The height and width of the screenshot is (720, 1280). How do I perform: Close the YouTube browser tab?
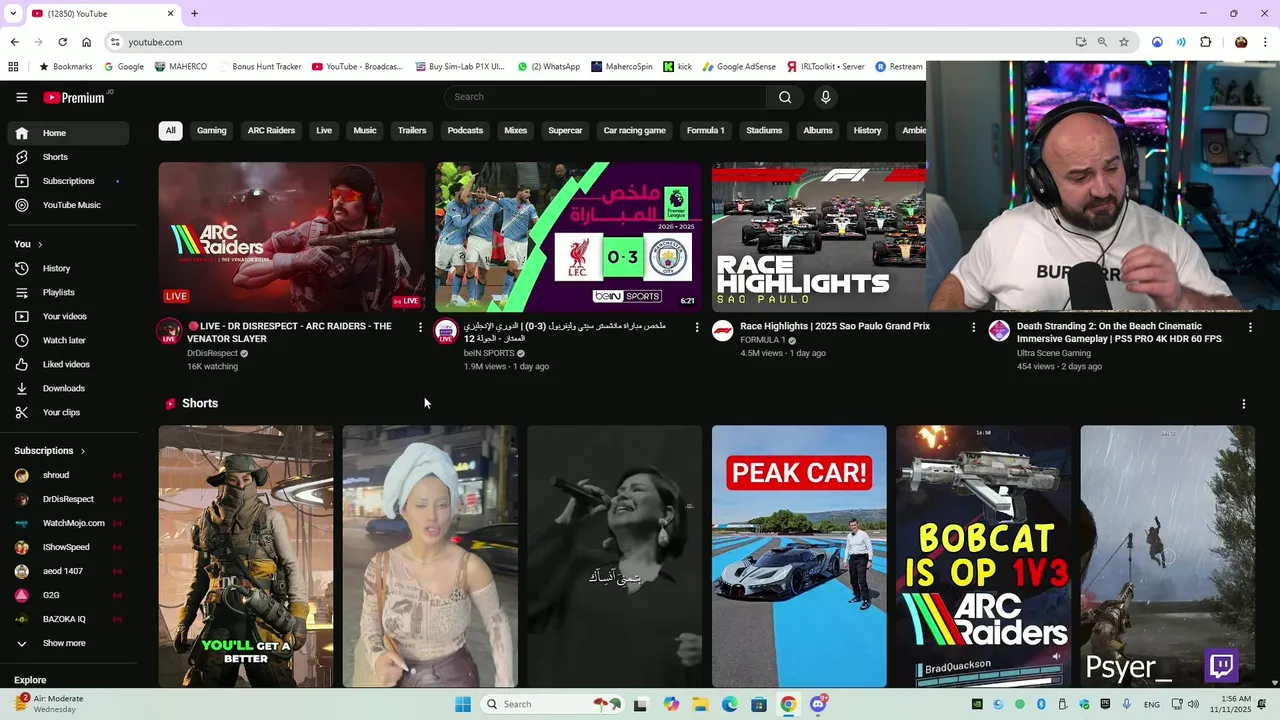pos(170,14)
